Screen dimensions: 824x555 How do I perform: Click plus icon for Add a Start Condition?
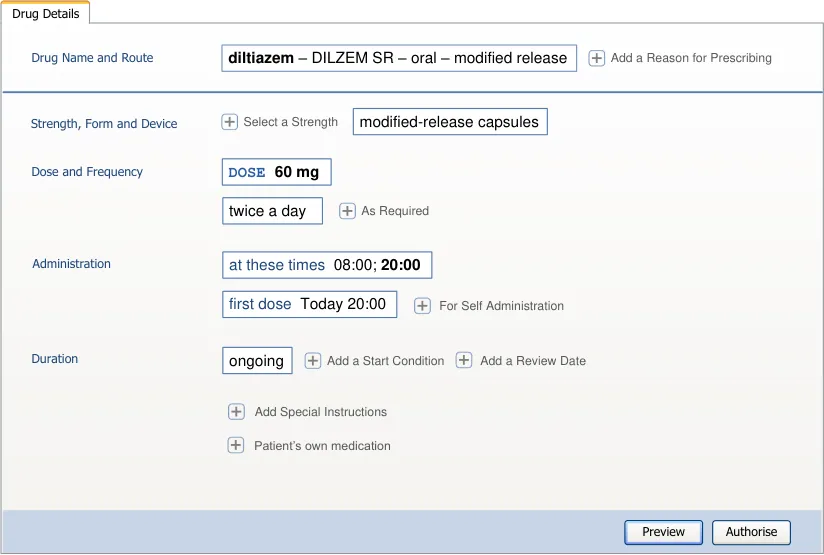(313, 360)
